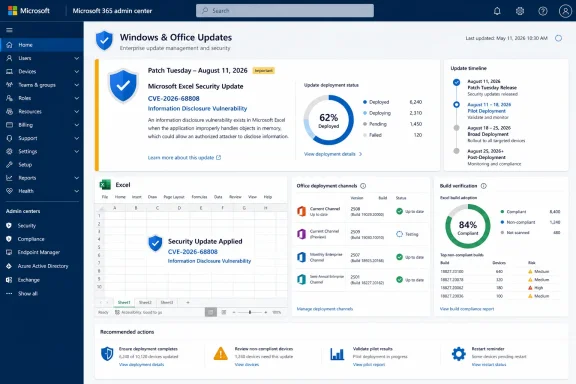Viewport: 576px width, 384px height.
Task: Click the help question mark icon
Action: (543, 11)
